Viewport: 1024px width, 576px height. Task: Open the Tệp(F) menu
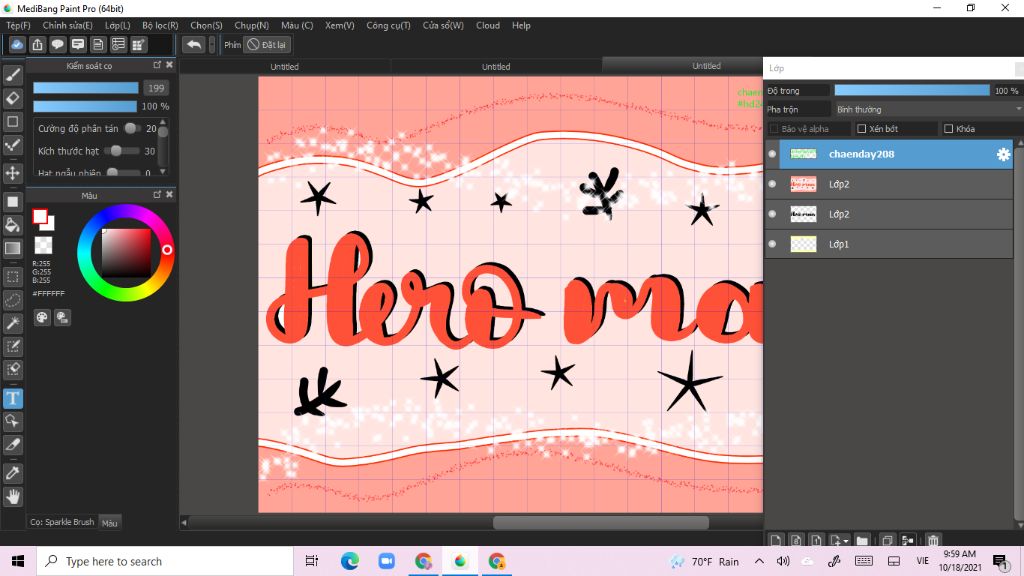pos(18,25)
